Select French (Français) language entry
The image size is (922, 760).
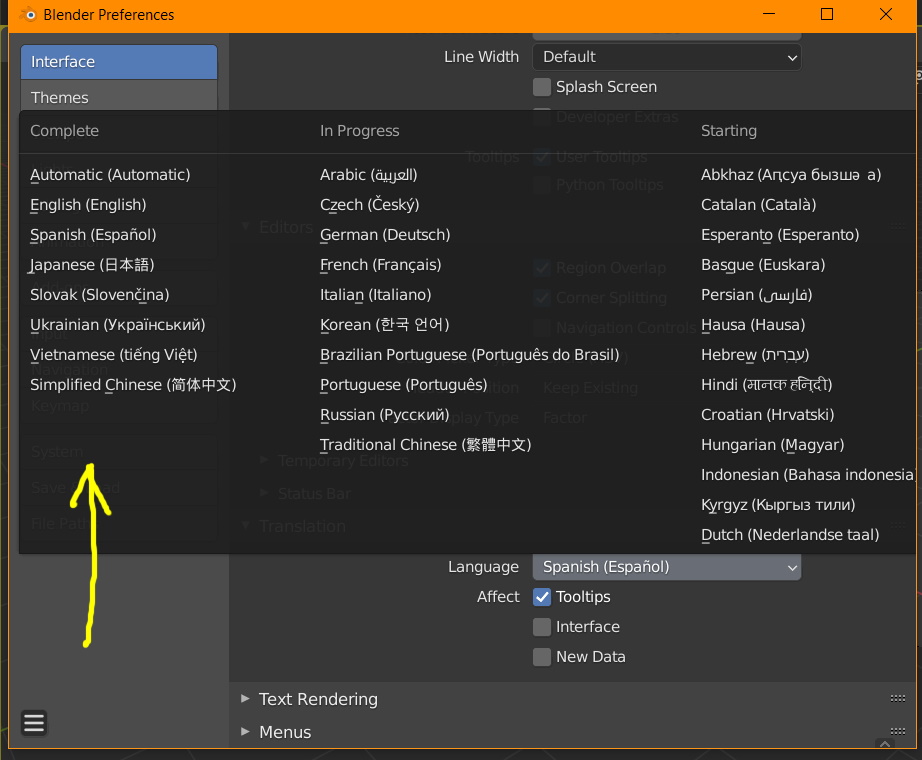click(380, 265)
